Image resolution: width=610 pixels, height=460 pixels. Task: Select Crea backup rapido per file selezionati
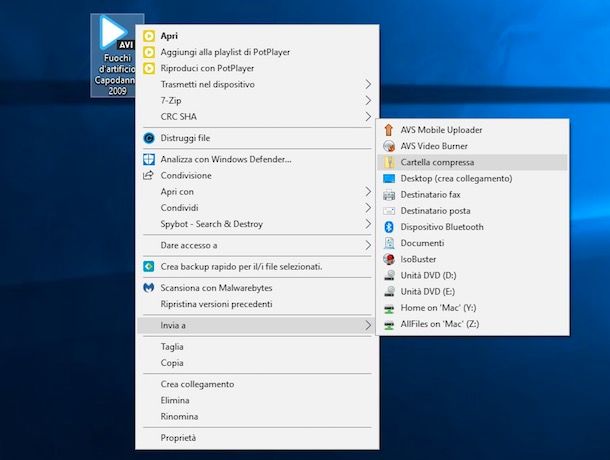[257, 267]
